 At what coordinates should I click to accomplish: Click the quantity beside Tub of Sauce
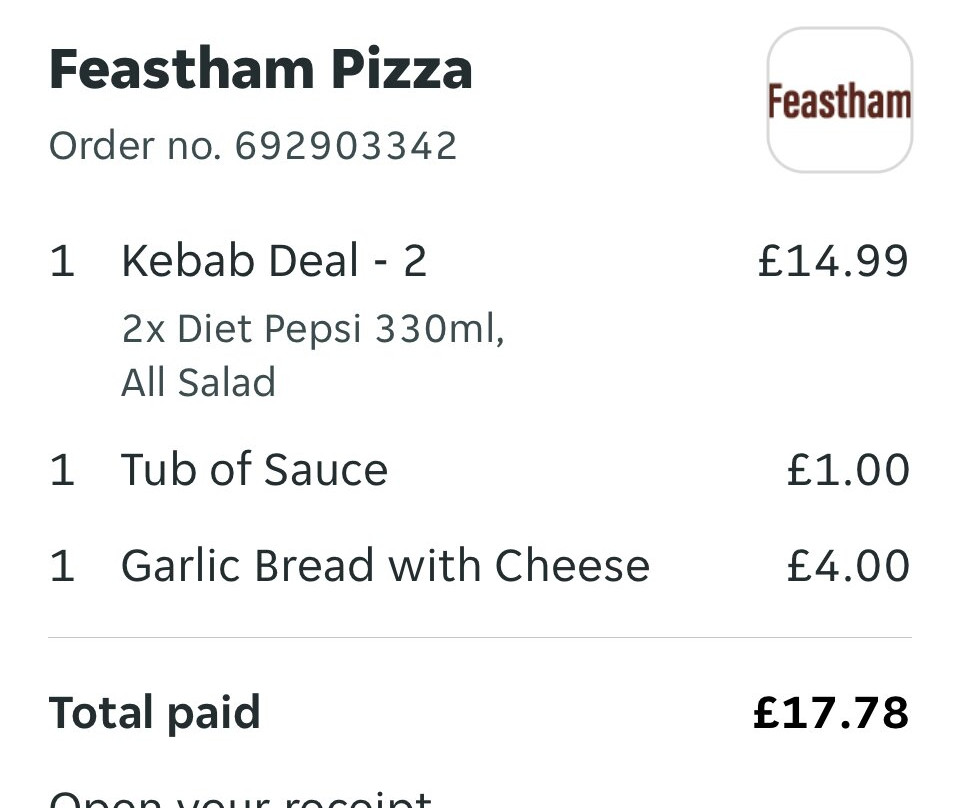tap(62, 470)
